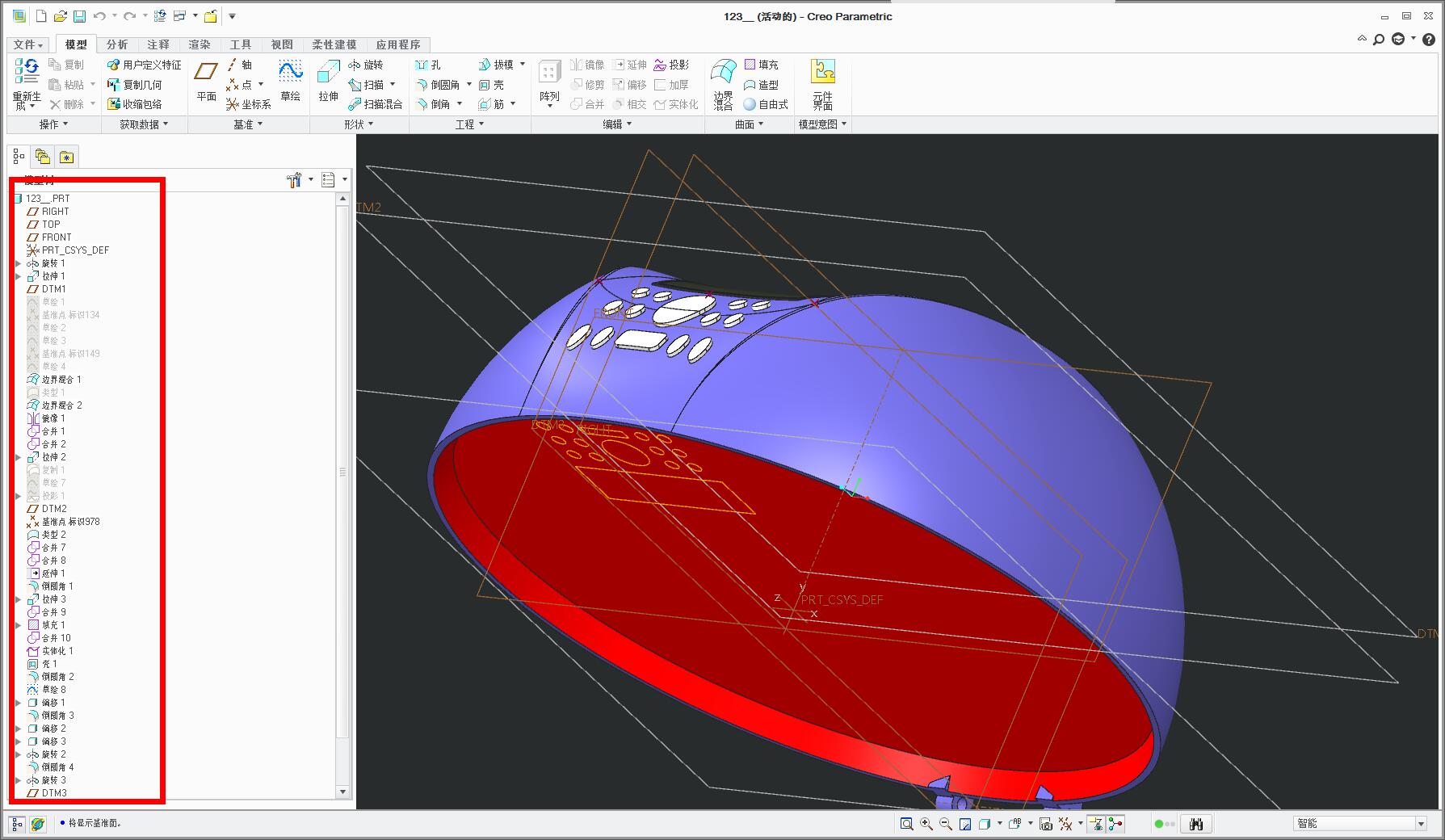Redo the last undone action
Image resolution: width=1445 pixels, height=840 pixels.
129,16
